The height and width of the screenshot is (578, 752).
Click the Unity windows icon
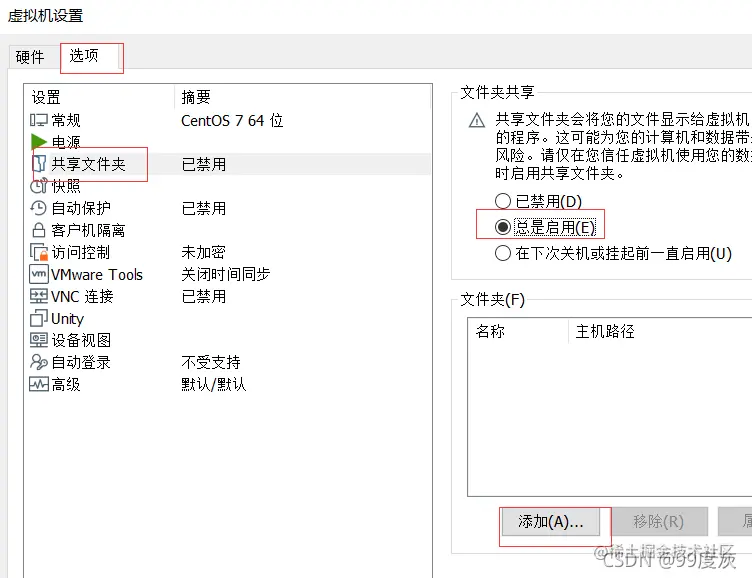[38, 318]
